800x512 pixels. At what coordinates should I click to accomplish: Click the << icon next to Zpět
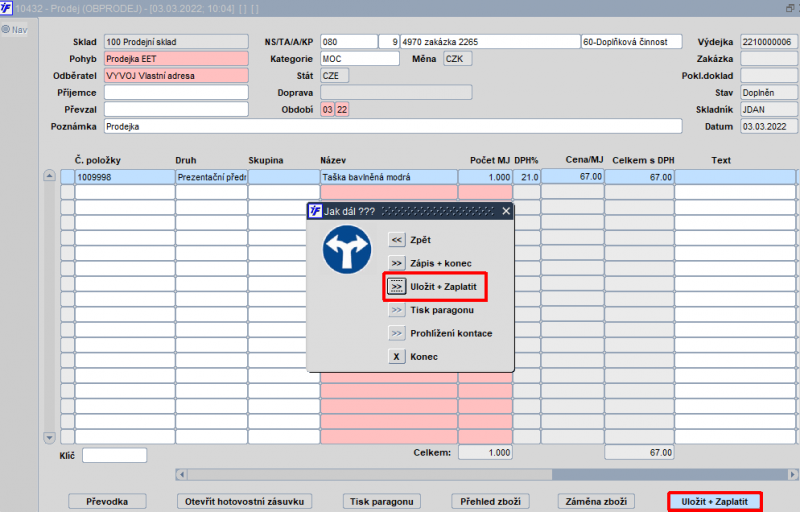point(397,240)
